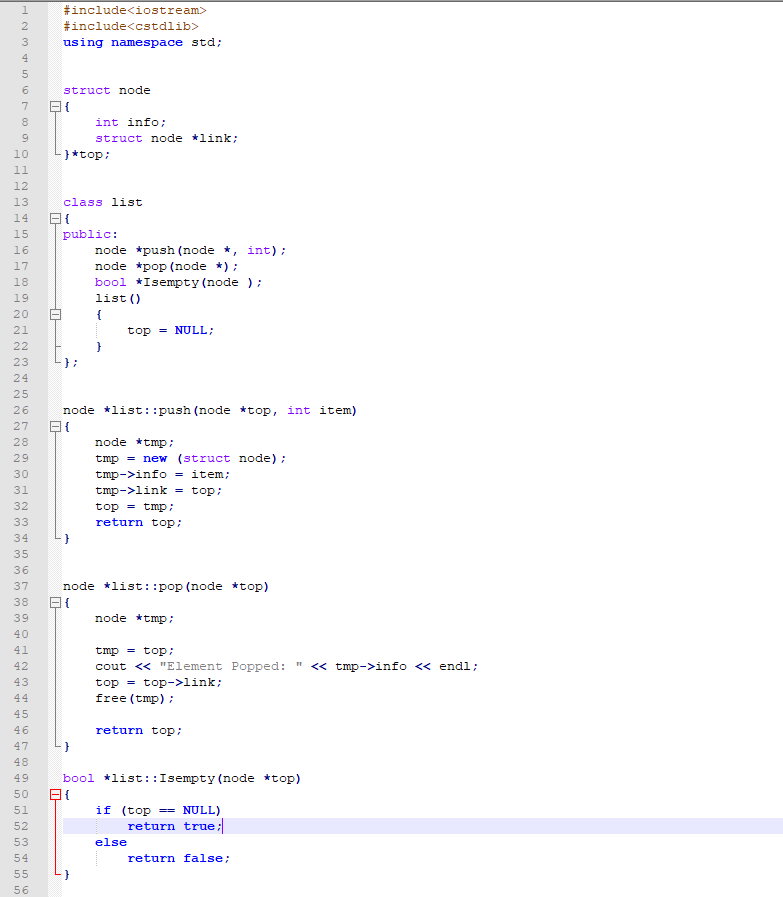Click line number 1 in the margin
783x897 pixels.
(25, 10)
